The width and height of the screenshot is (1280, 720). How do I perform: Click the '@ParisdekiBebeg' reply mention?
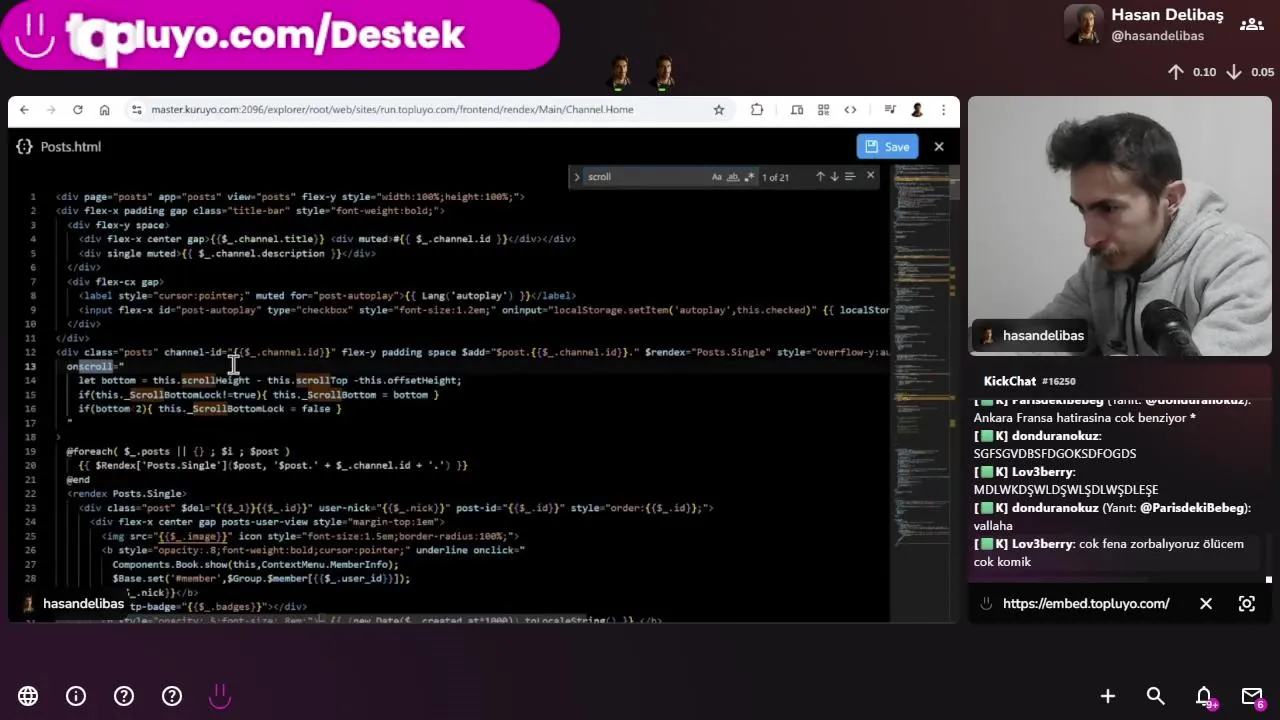[x=1193, y=508]
